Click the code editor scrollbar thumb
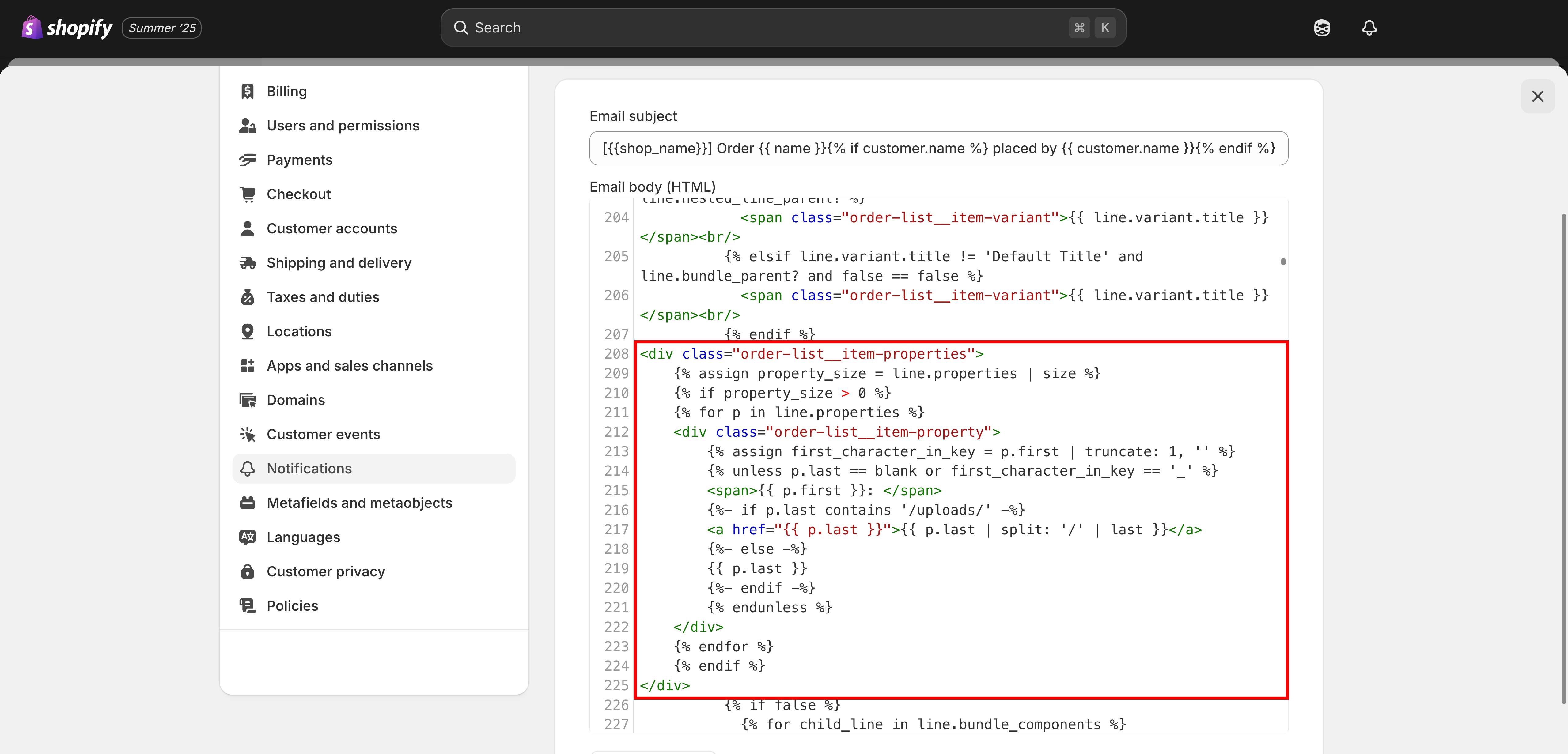Viewport: 1568px width, 754px height. click(x=1282, y=262)
